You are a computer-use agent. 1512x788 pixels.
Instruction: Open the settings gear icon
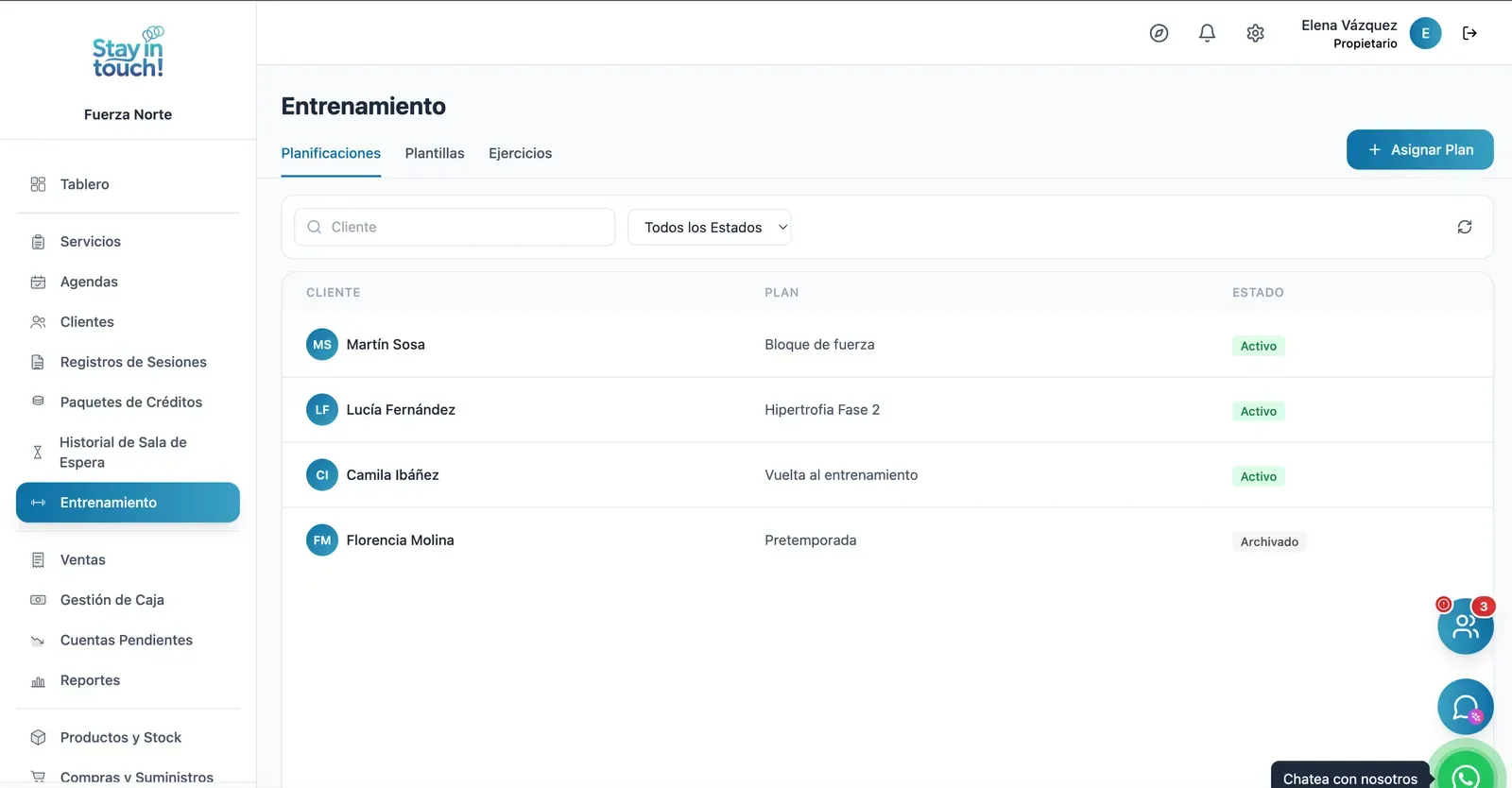[x=1255, y=33]
